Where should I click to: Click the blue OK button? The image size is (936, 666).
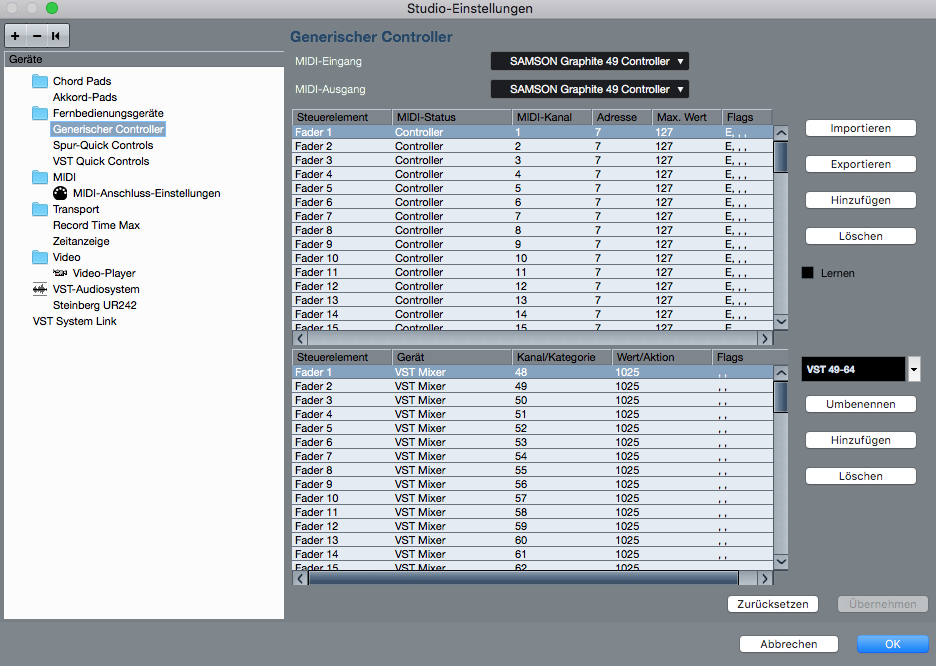pos(892,644)
